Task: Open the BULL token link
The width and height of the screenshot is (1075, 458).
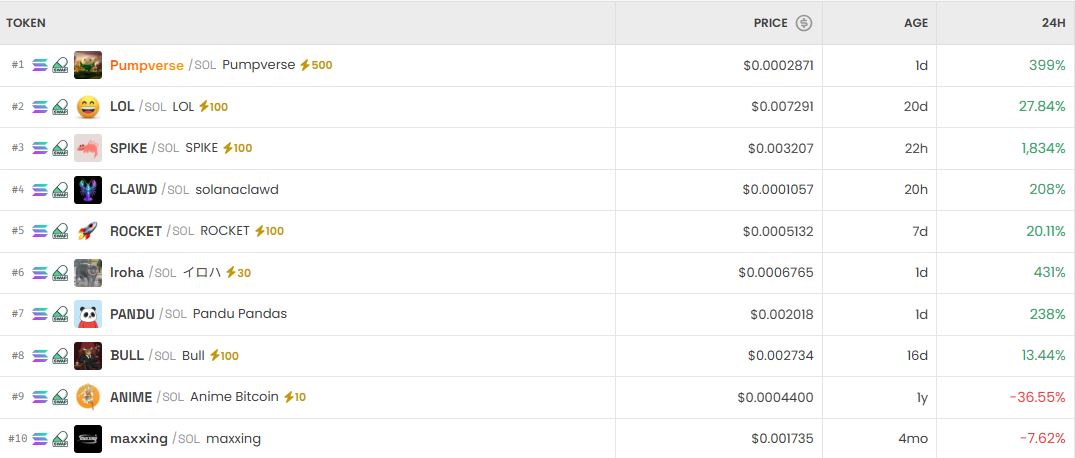Action: 127,355
